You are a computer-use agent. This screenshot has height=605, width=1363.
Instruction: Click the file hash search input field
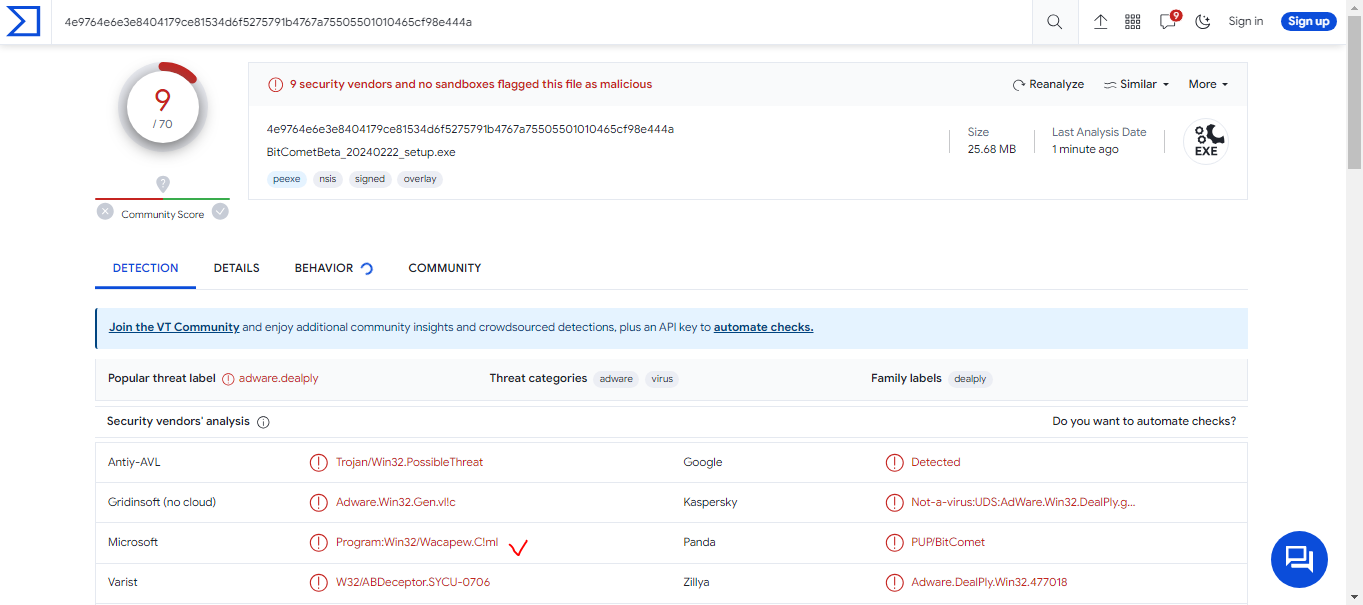[x=540, y=22]
